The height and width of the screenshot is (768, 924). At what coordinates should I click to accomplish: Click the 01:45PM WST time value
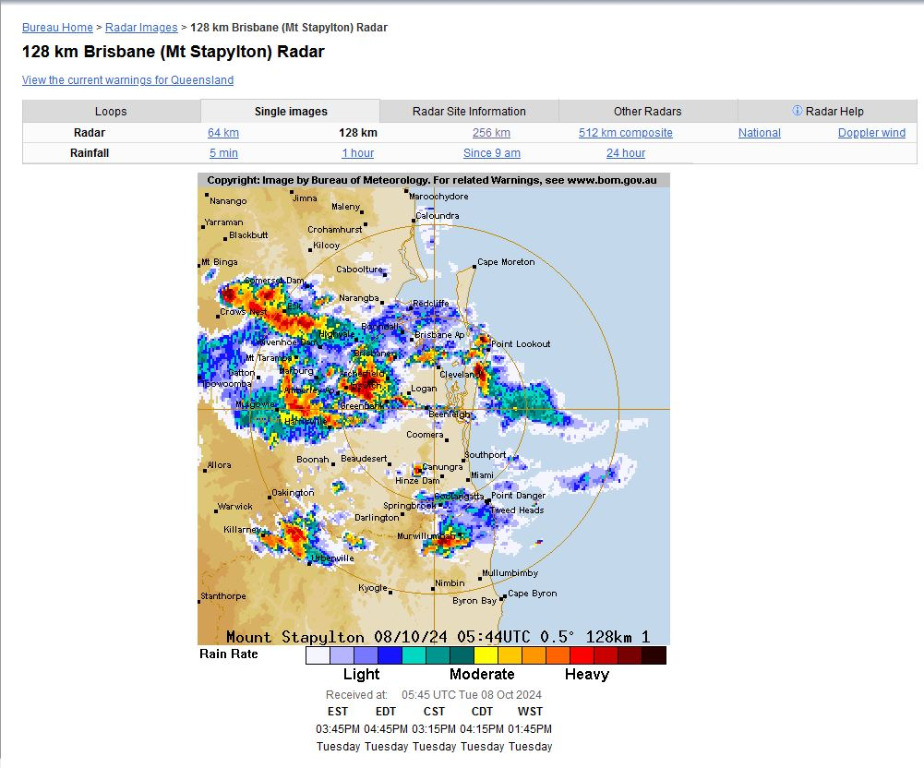coord(530,729)
